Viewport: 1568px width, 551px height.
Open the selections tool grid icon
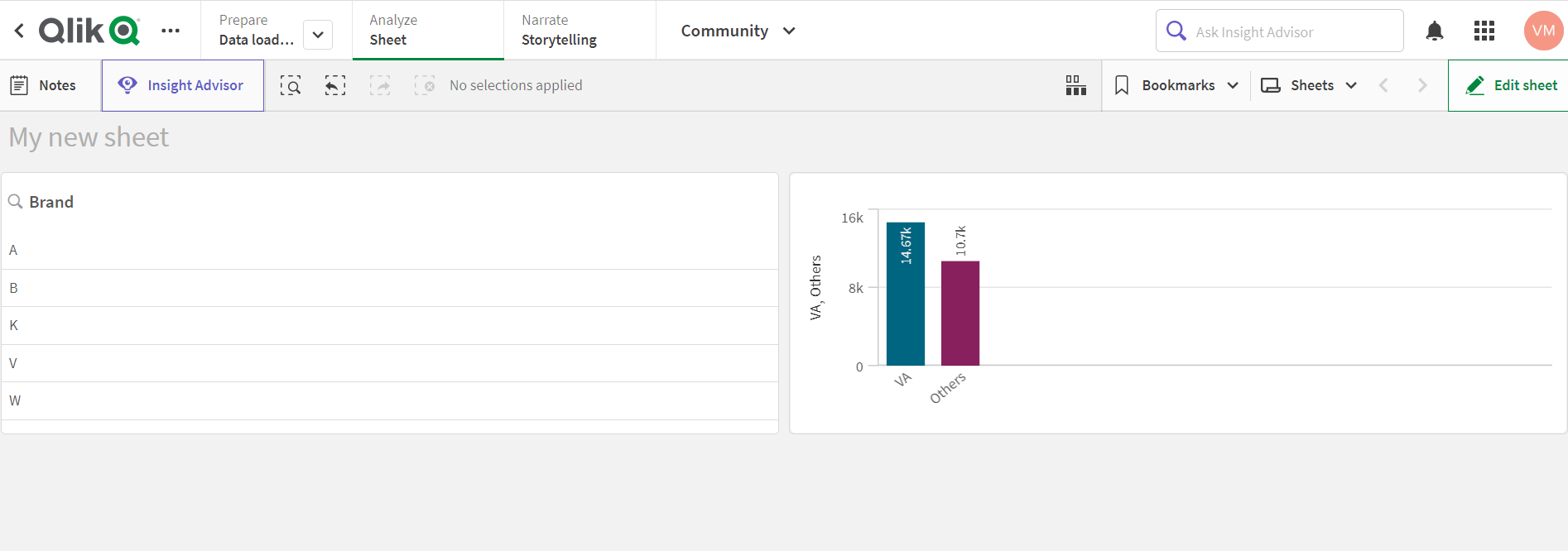(x=1075, y=85)
